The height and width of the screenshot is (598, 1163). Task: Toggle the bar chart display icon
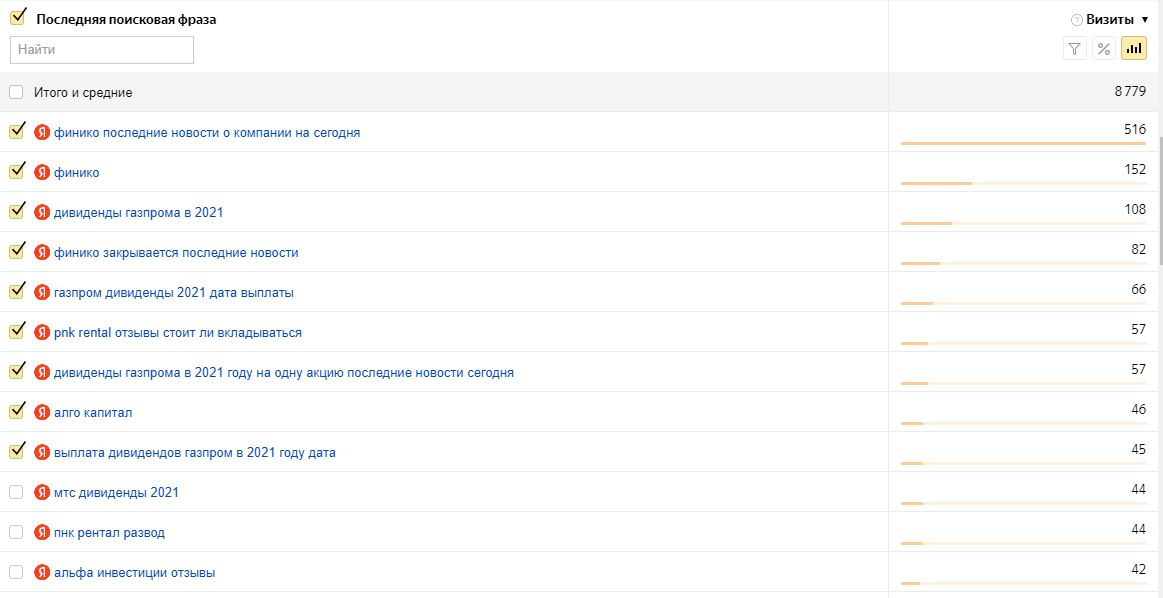(1134, 49)
